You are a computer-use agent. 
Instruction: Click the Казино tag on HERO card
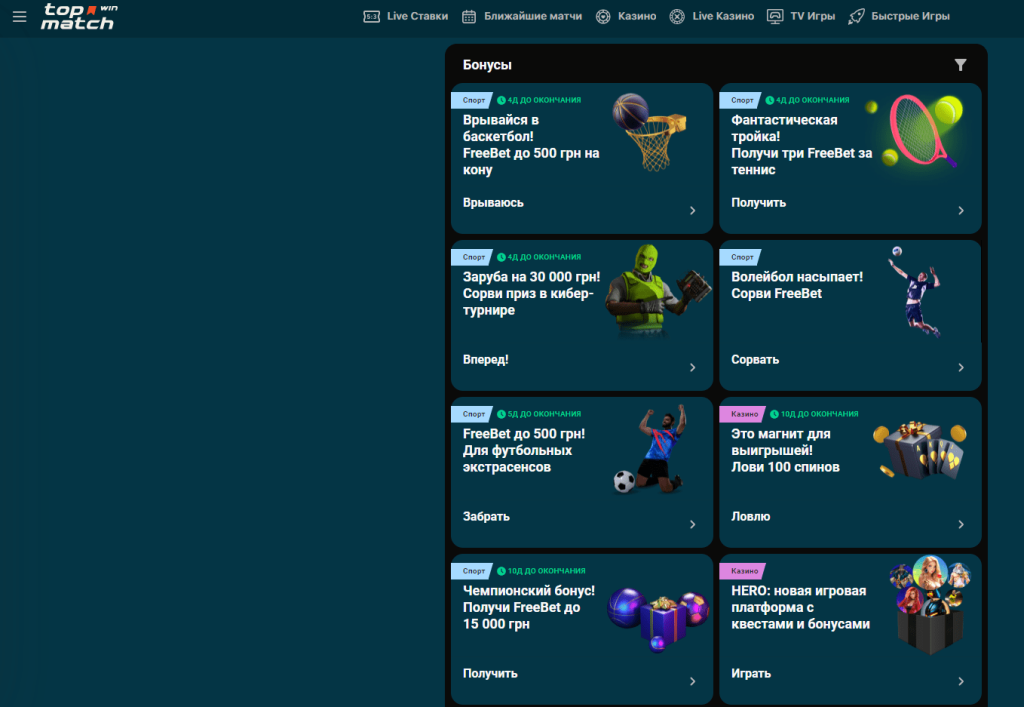pos(744,571)
